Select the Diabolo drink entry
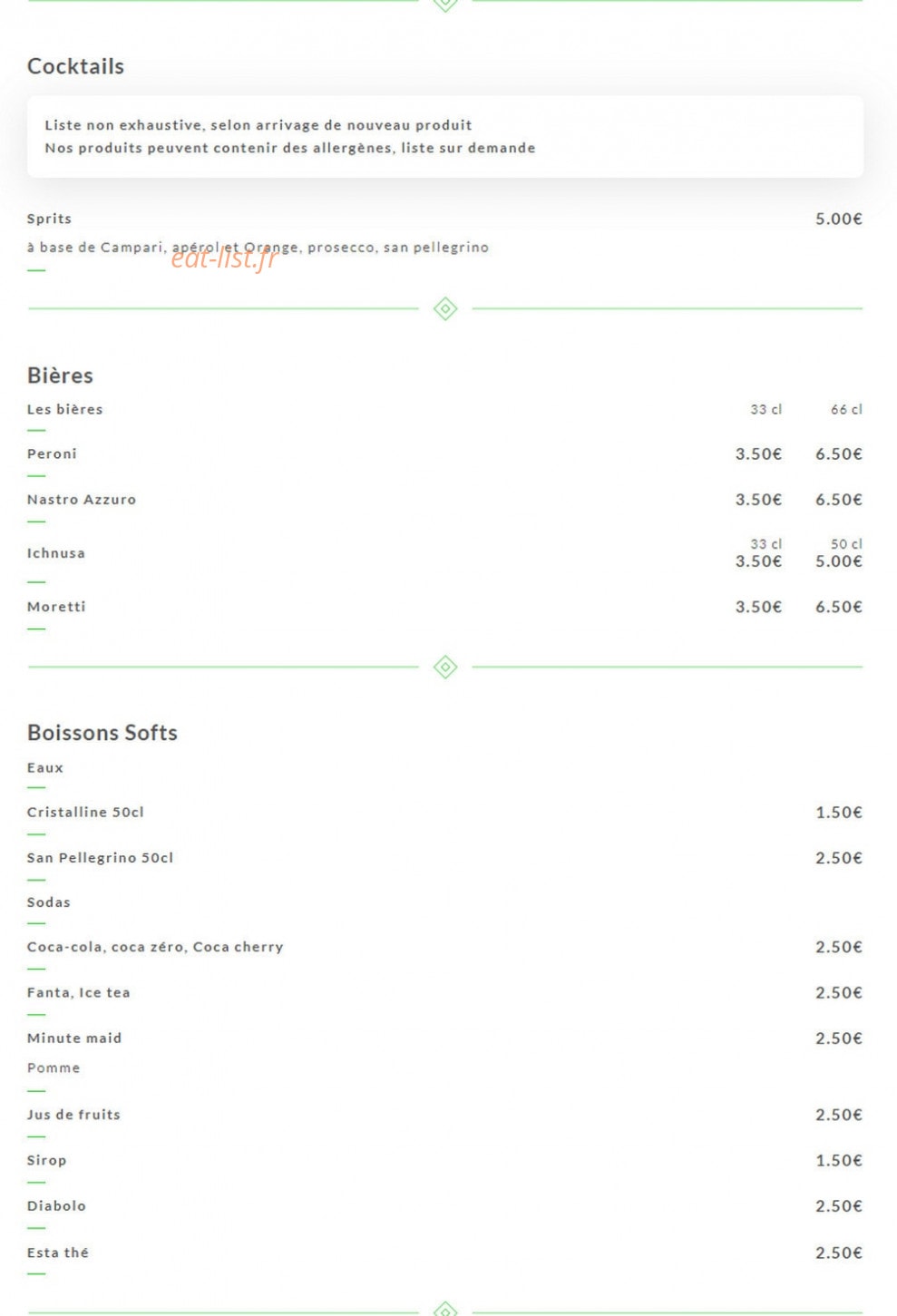 point(56,1206)
